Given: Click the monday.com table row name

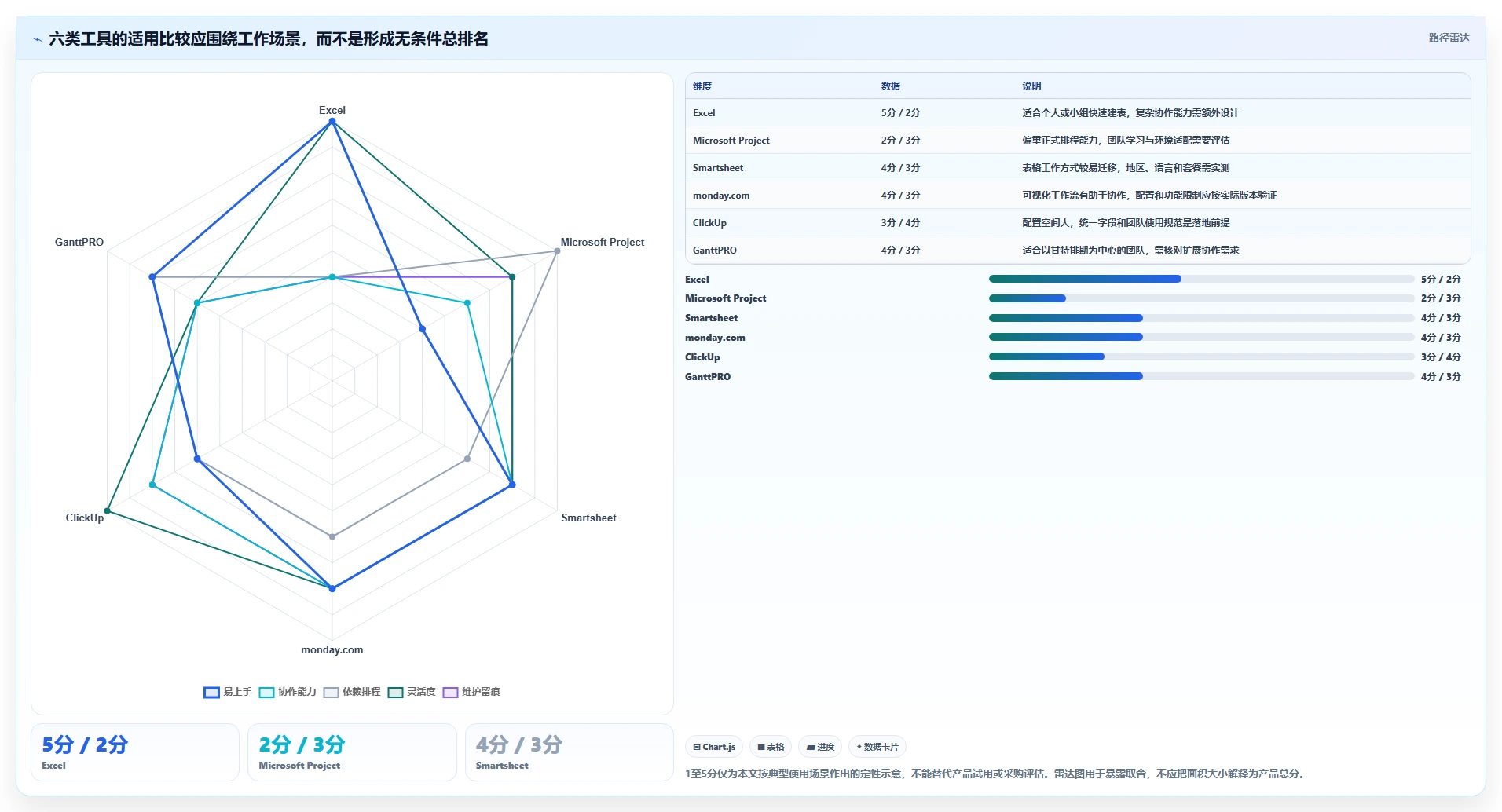Looking at the screenshot, I should [x=721, y=196].
